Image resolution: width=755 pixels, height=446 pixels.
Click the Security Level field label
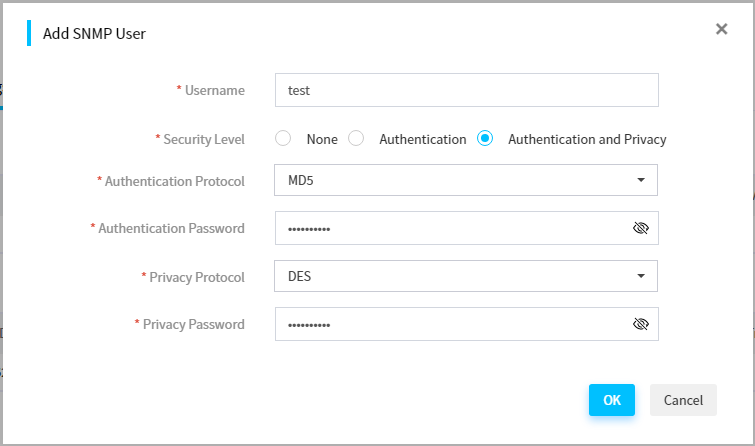(x=204, y=139)
